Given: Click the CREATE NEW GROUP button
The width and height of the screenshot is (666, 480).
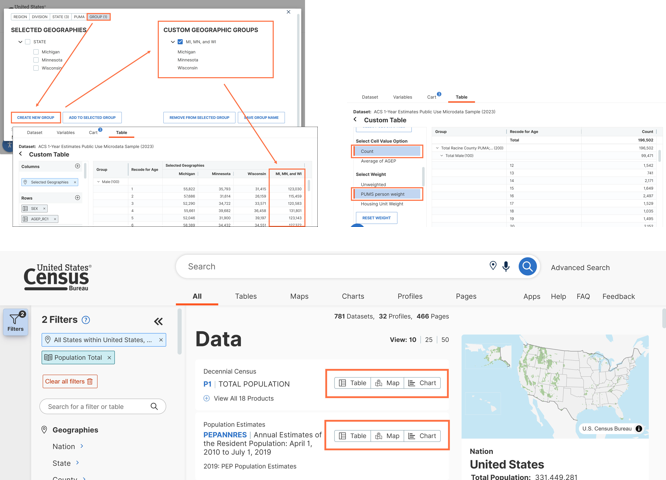Looking at the screenshot, I should point(35,118).
